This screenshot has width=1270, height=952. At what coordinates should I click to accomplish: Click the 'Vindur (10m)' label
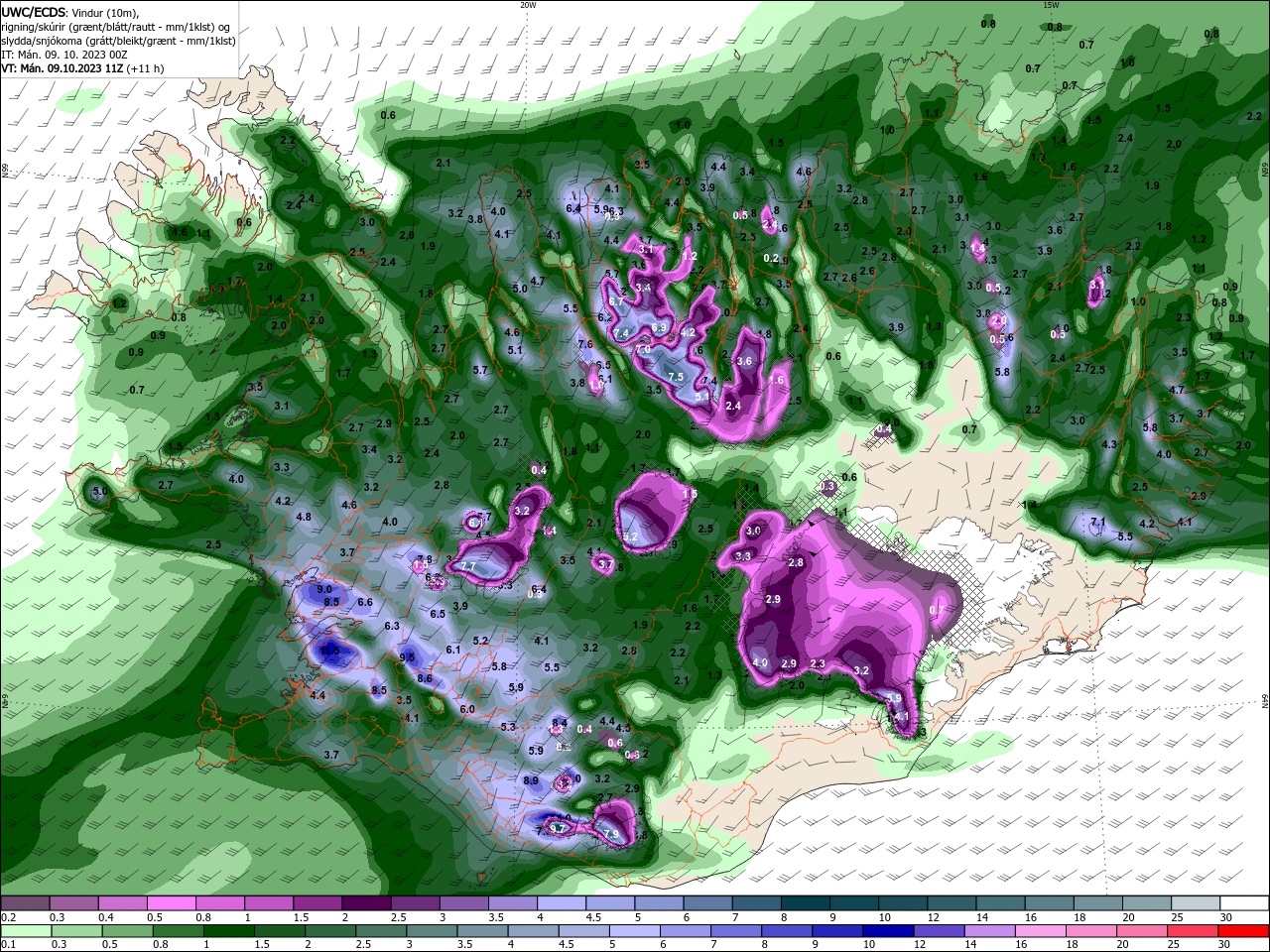(106, 12)
